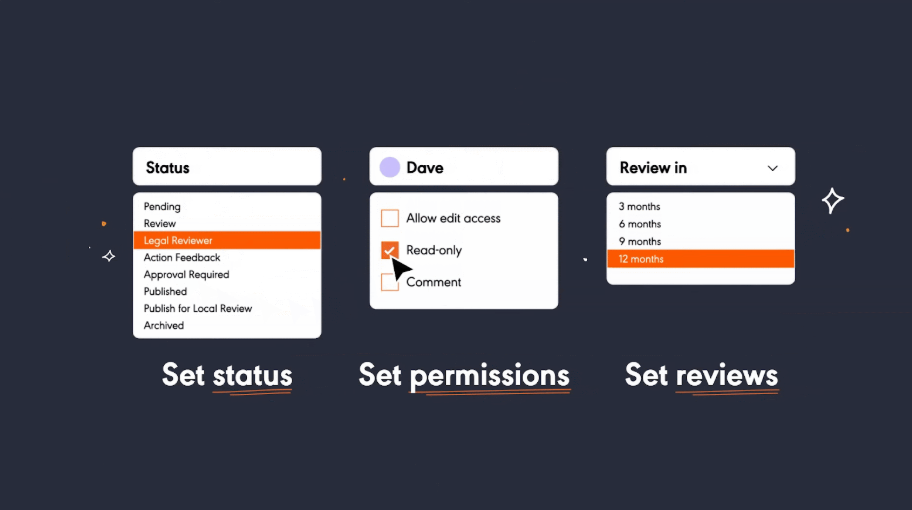This screenshot has width=912, height=510.
Task: Choose 3 months review period
Action: pos(639,206)
